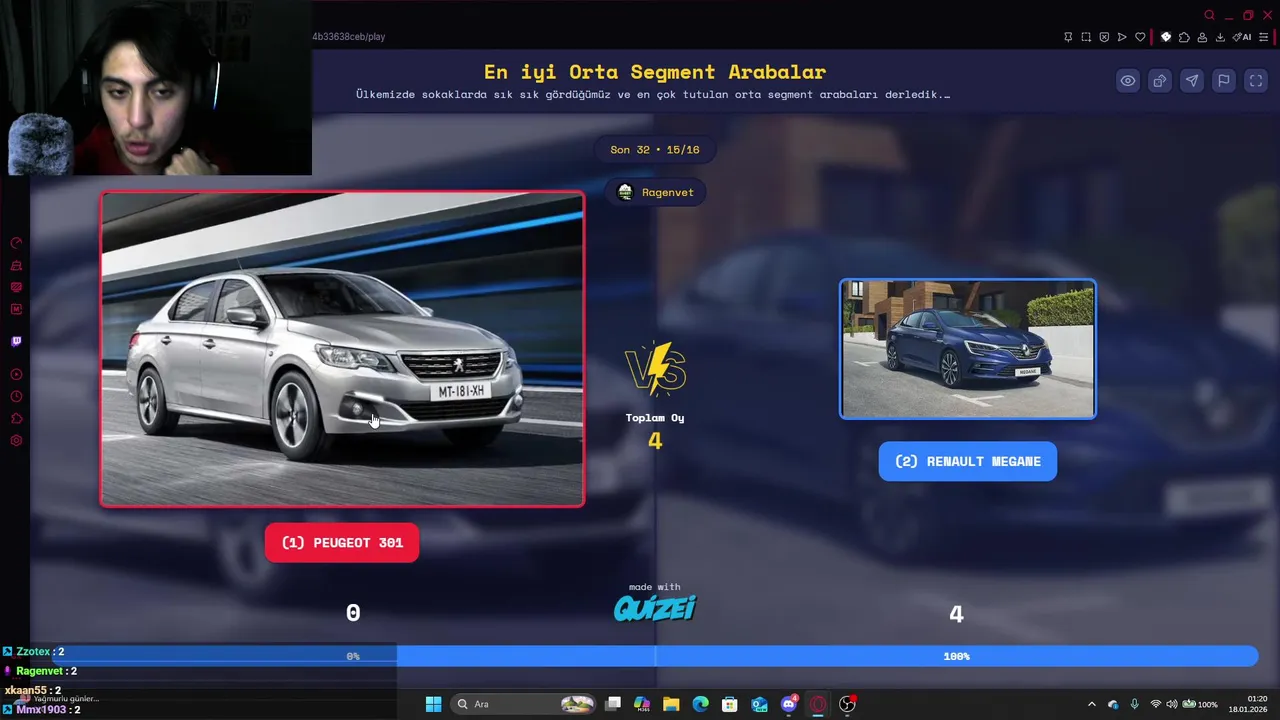Click the browser pin icon
1280x720 pixels.
click(x=1068, y=37)
